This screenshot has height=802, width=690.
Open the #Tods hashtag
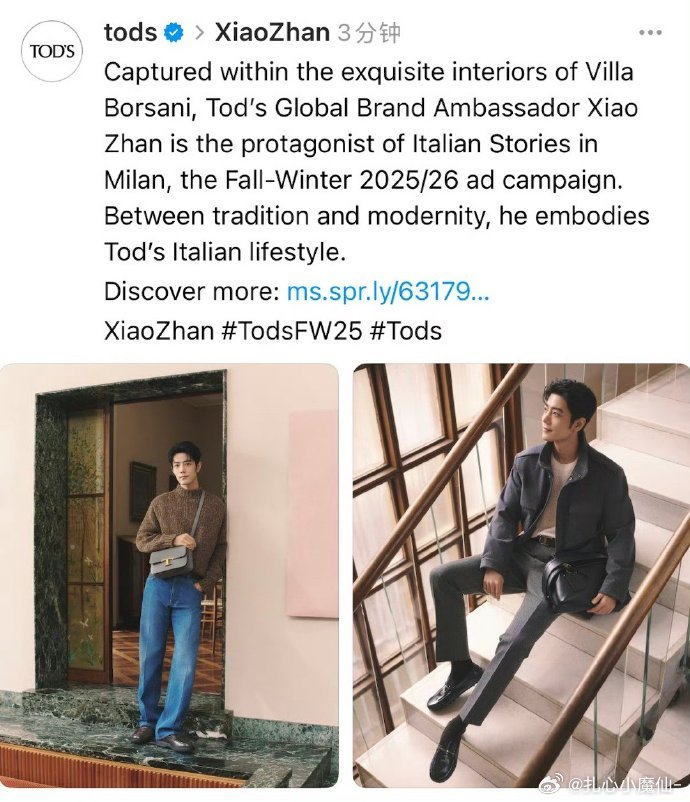(405, 330)
